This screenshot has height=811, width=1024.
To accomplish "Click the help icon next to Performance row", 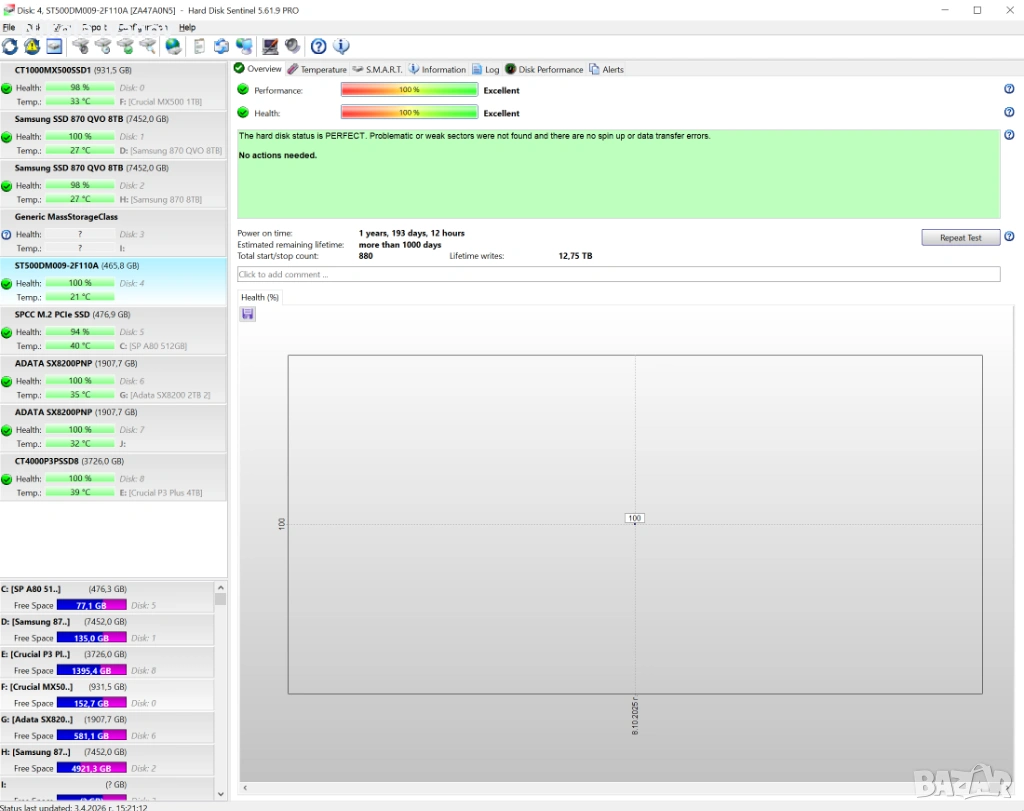I will pyautogui.click(x=1009, y=89).
